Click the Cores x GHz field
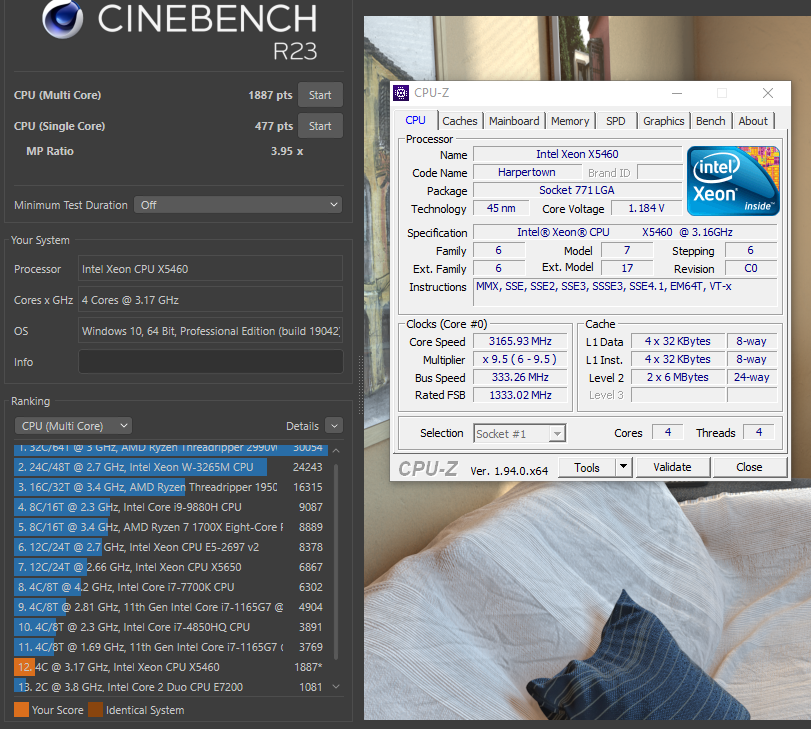 211,300
